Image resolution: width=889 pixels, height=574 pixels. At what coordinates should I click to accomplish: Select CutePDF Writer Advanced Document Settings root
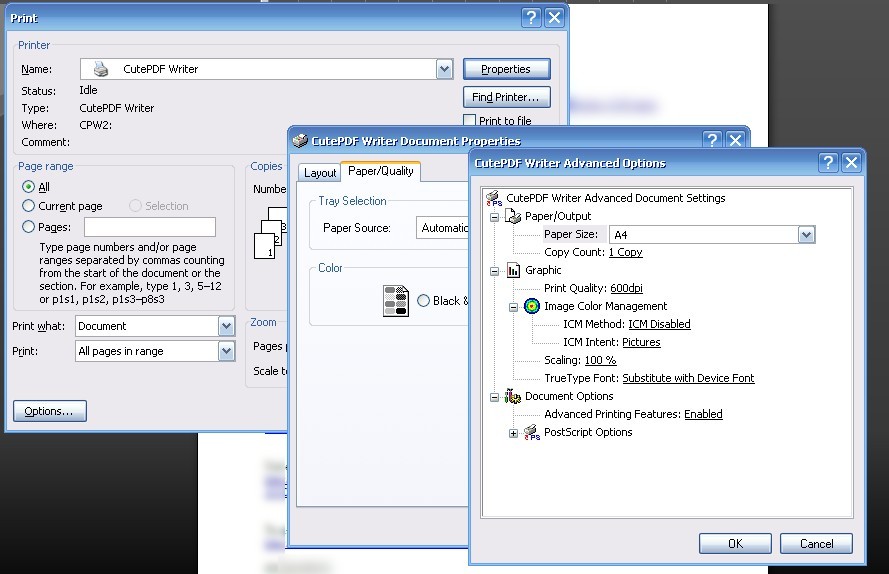[x=615, y=198]
